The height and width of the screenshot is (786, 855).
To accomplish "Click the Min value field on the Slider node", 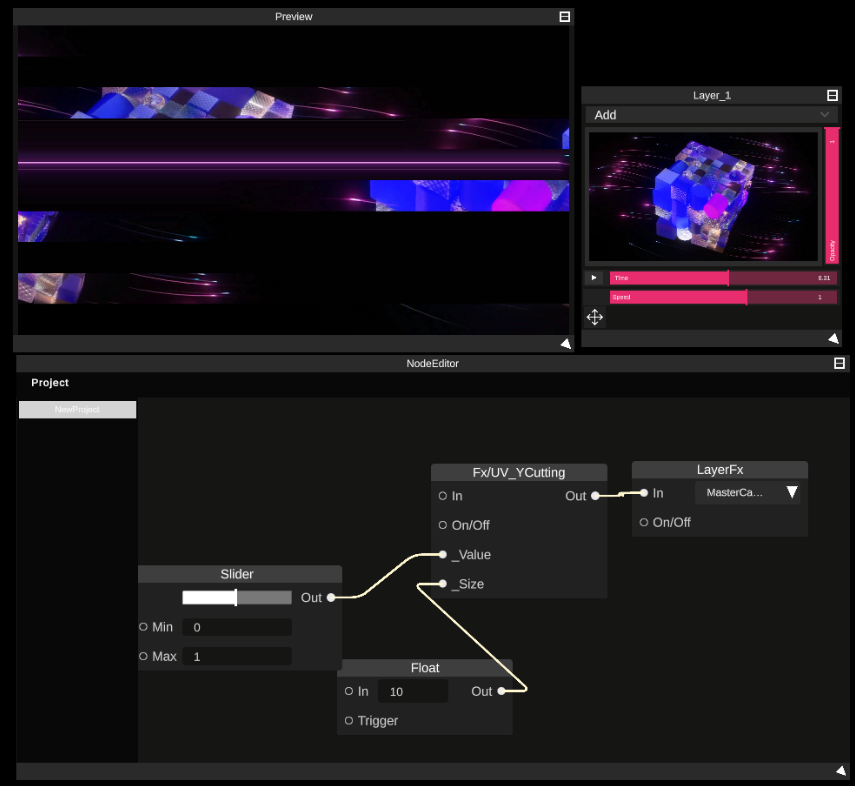I will click(237, 627).
